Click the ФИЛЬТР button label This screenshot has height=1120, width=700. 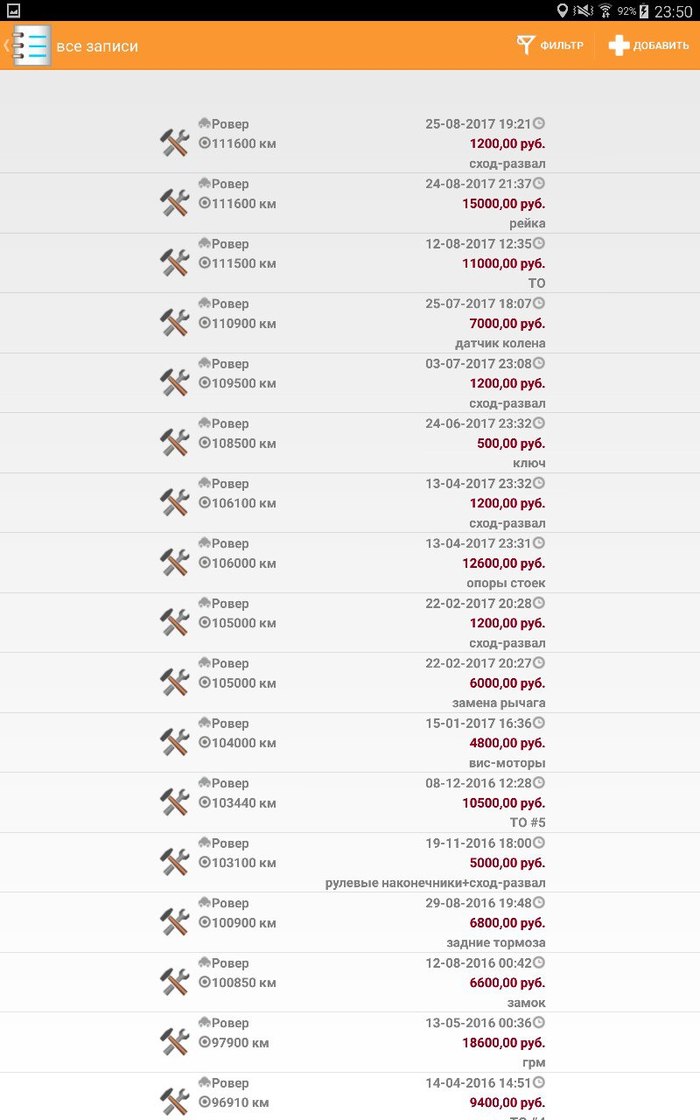(561, 46)
